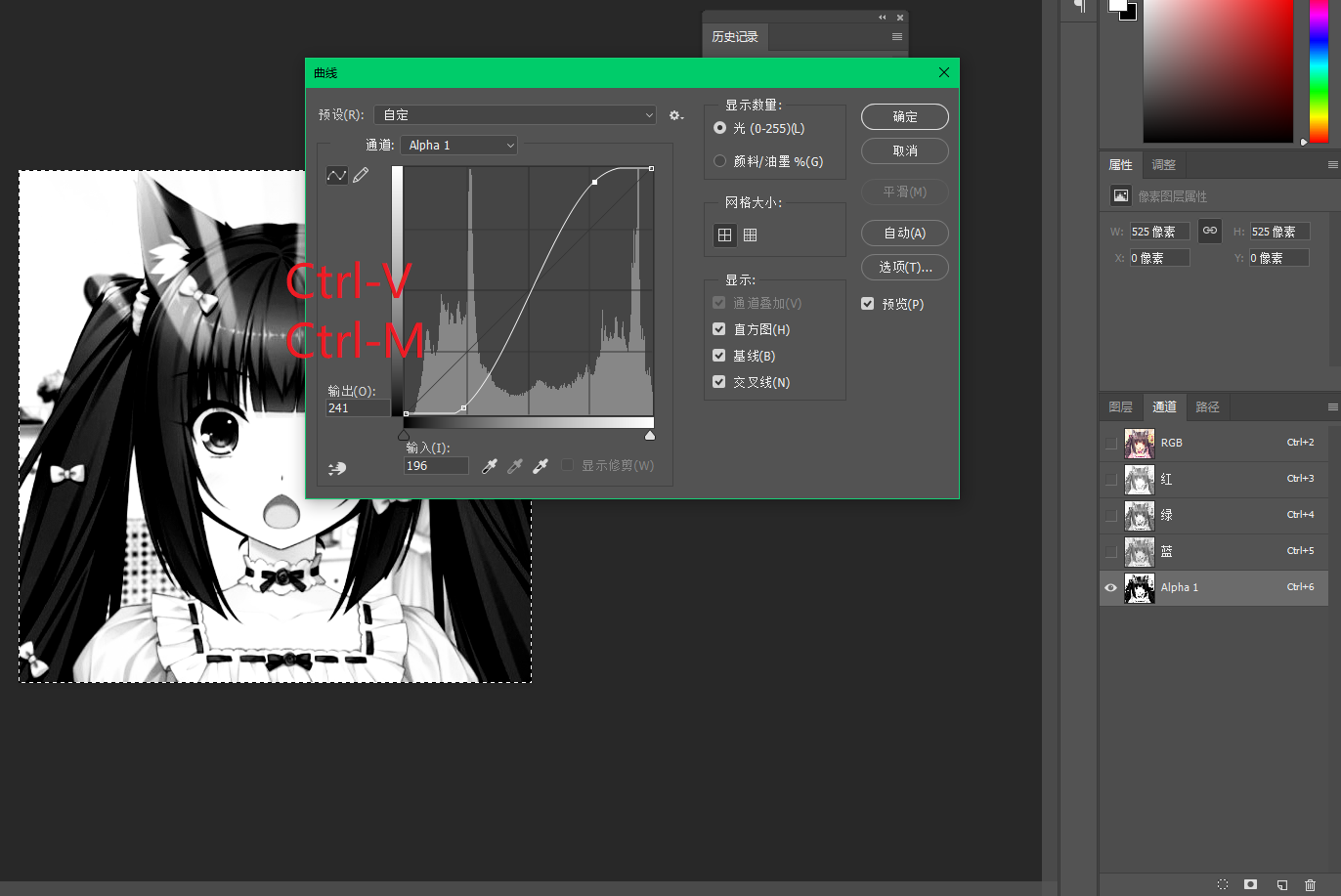
Task: Open the Properties panel menu icon
Action: click(x=1332, y=164)
